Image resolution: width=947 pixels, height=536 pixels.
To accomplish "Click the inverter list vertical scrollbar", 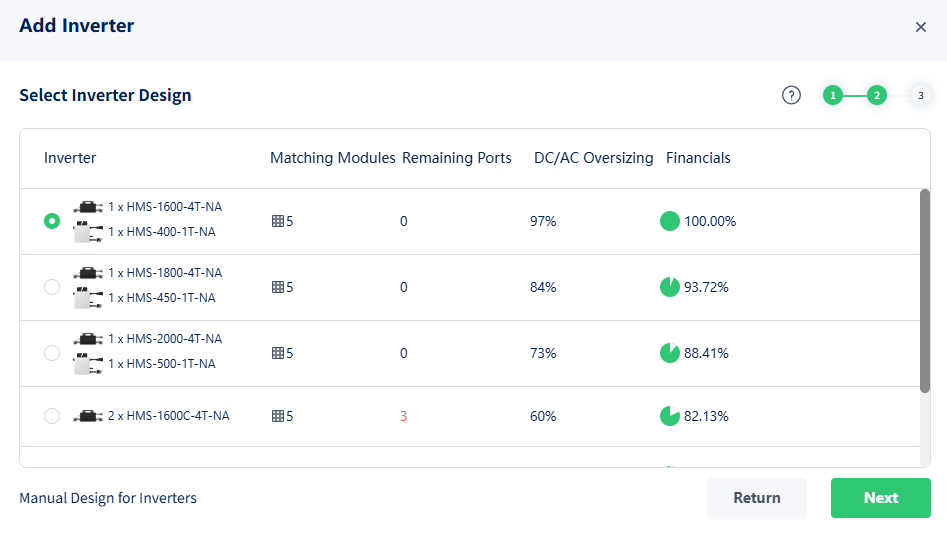I will 925,291.
